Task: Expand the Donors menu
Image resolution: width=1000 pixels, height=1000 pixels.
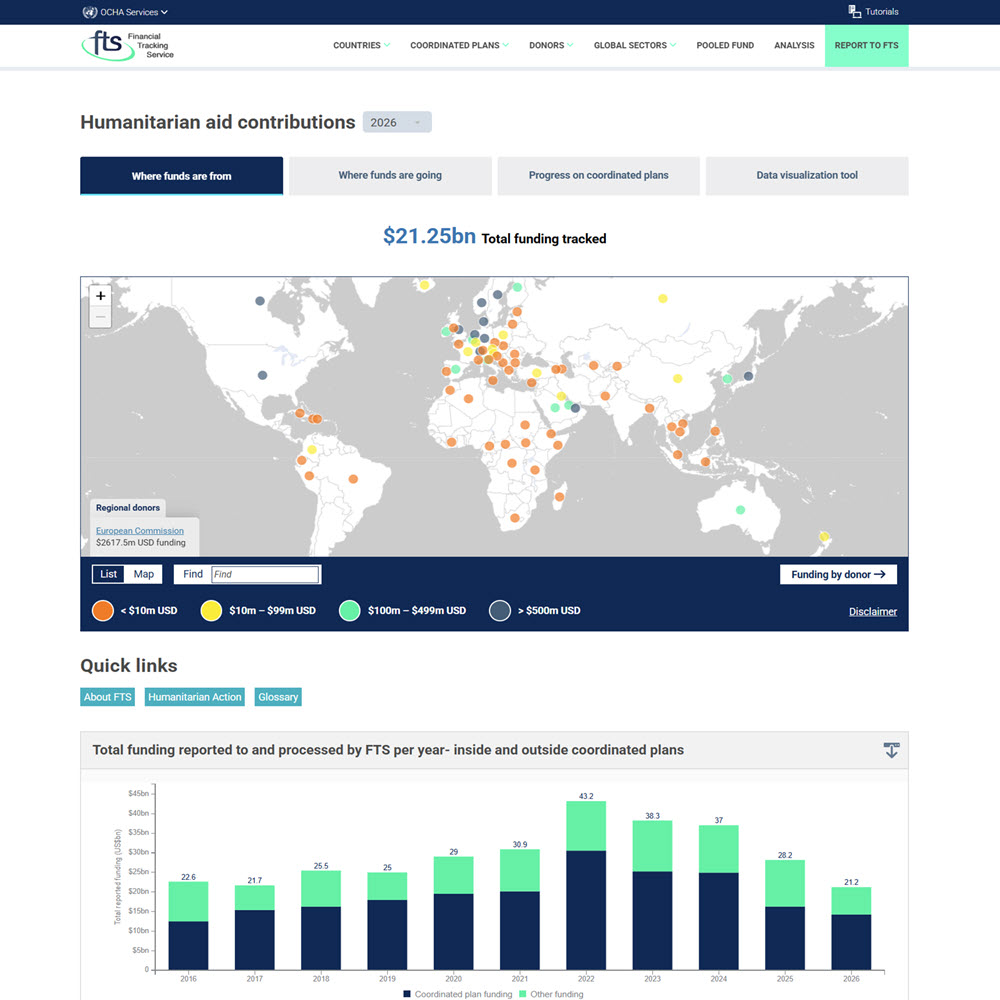Action: [551, 45]
